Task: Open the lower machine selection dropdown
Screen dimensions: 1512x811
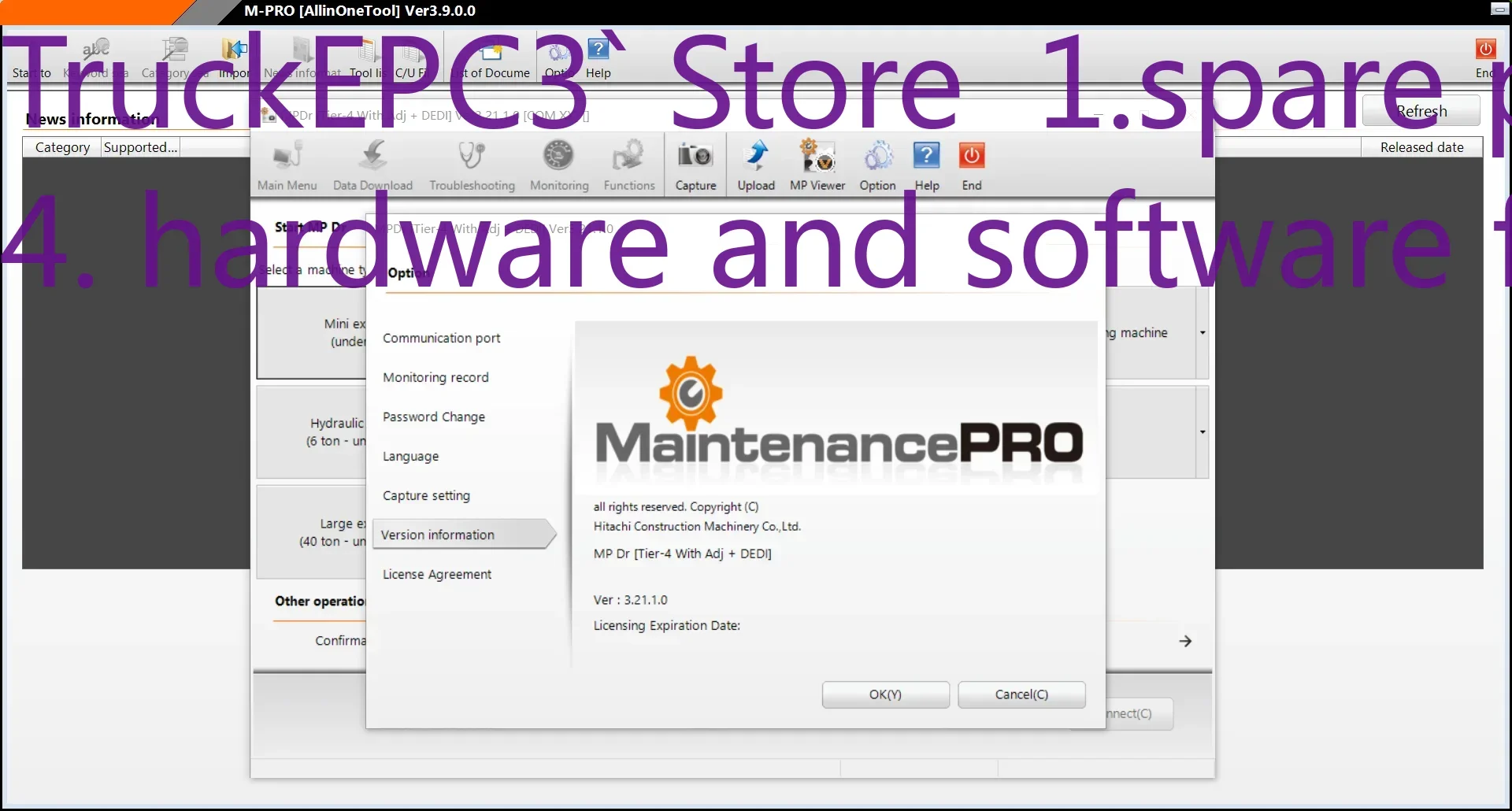Action: click(1202, 431)
